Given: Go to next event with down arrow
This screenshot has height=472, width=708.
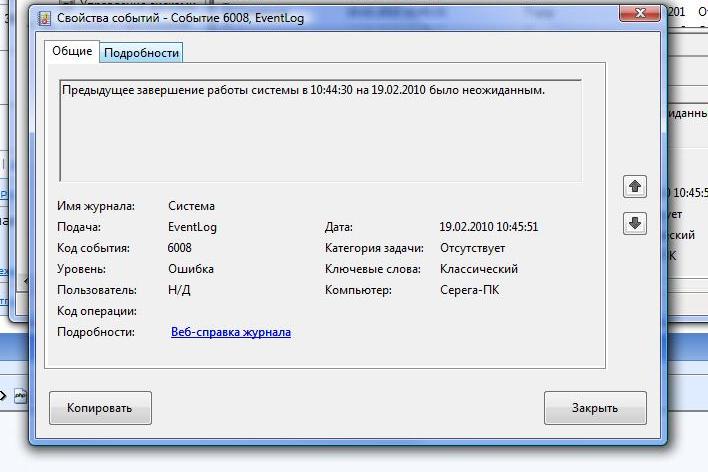Looking at the screenshot, I should [635, 223].
